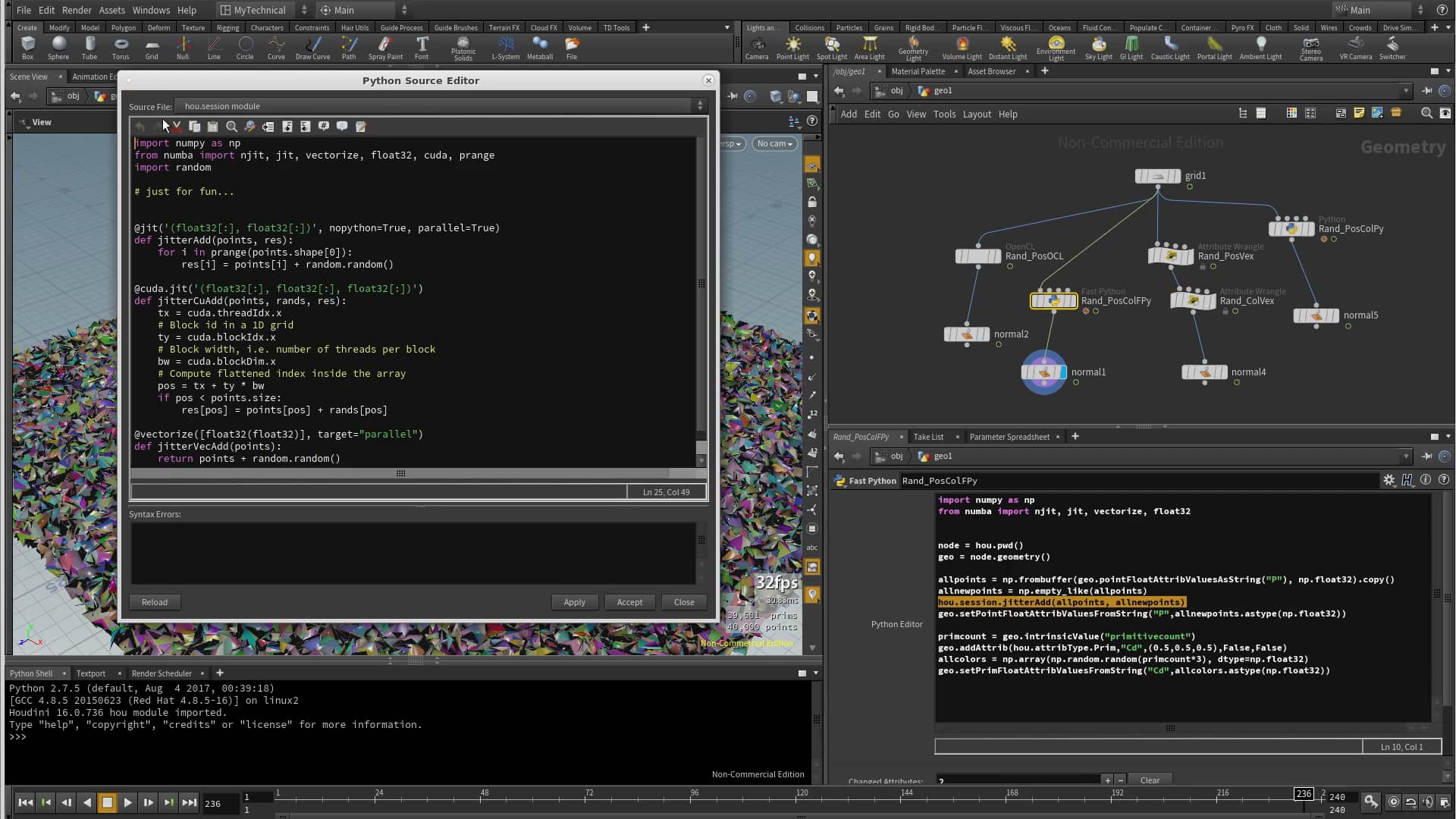Image resolution: width=1456 pixels, height=819 pixels.
Task: Select the Draw Curve shelf tool
Action: coord(312,47)
